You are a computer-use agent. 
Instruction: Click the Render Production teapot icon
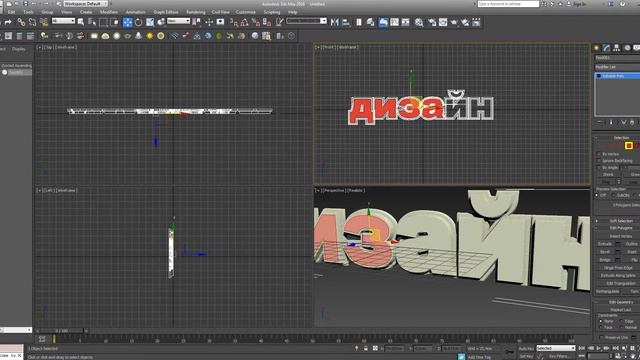(x=454, y=22)
